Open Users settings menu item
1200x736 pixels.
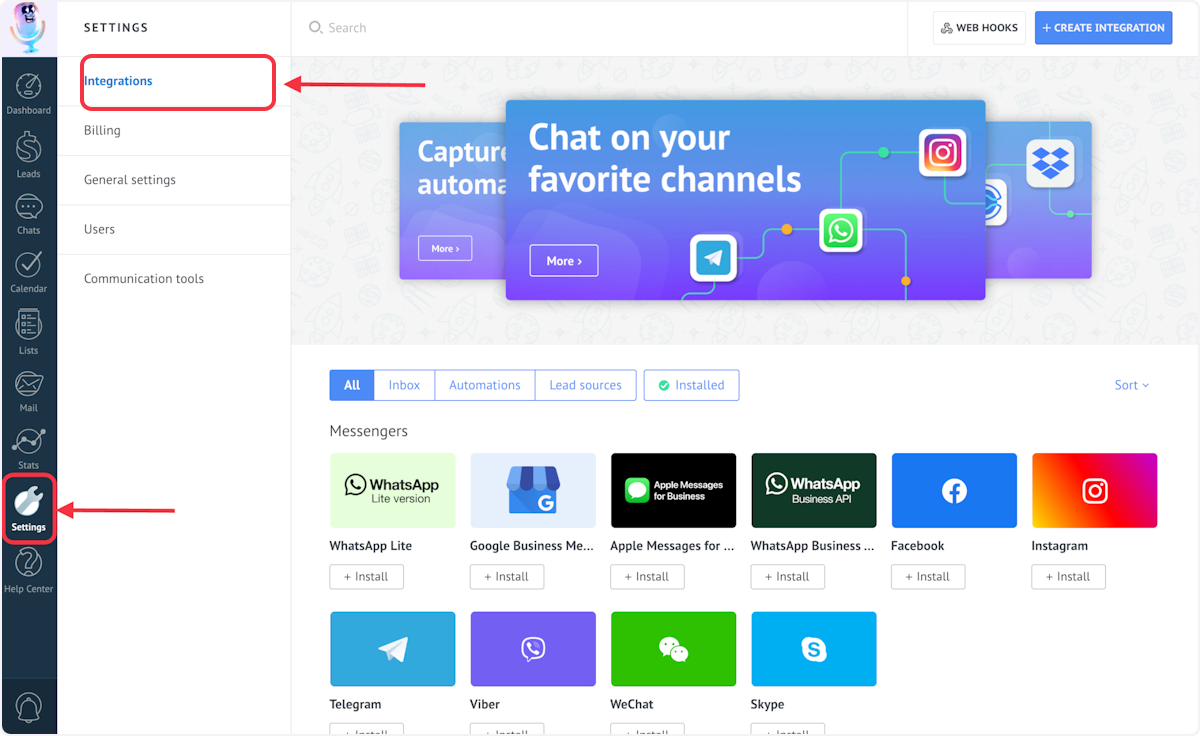click(174, 229)
